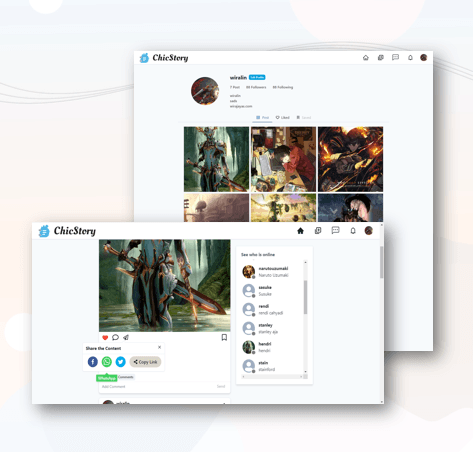
Task: Click the online list vertical scrollbar thumb
Action: 305,297
